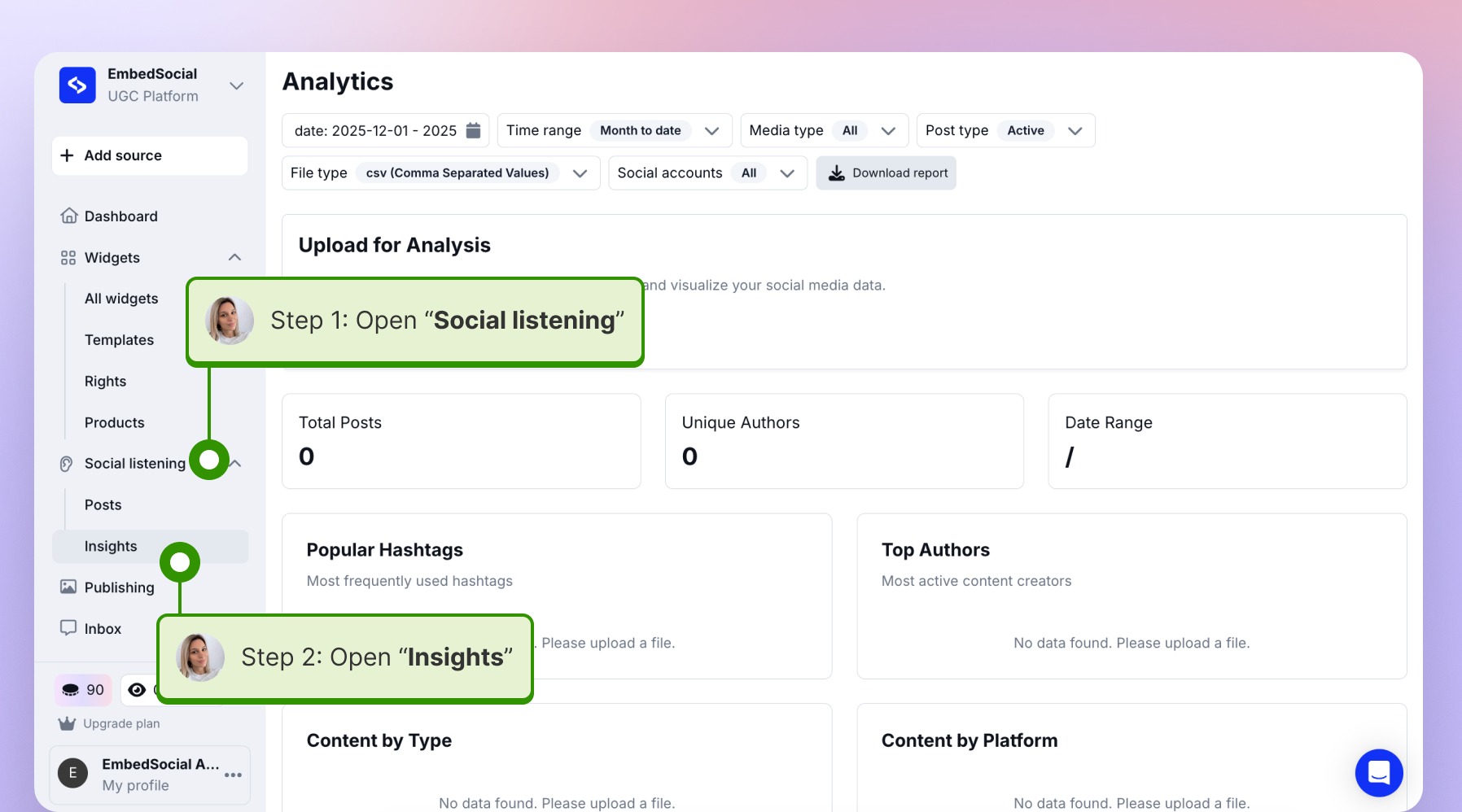Click the "Popular Hashtags" heading
This screenshot has width=1462, height=812.
[385, 550]
